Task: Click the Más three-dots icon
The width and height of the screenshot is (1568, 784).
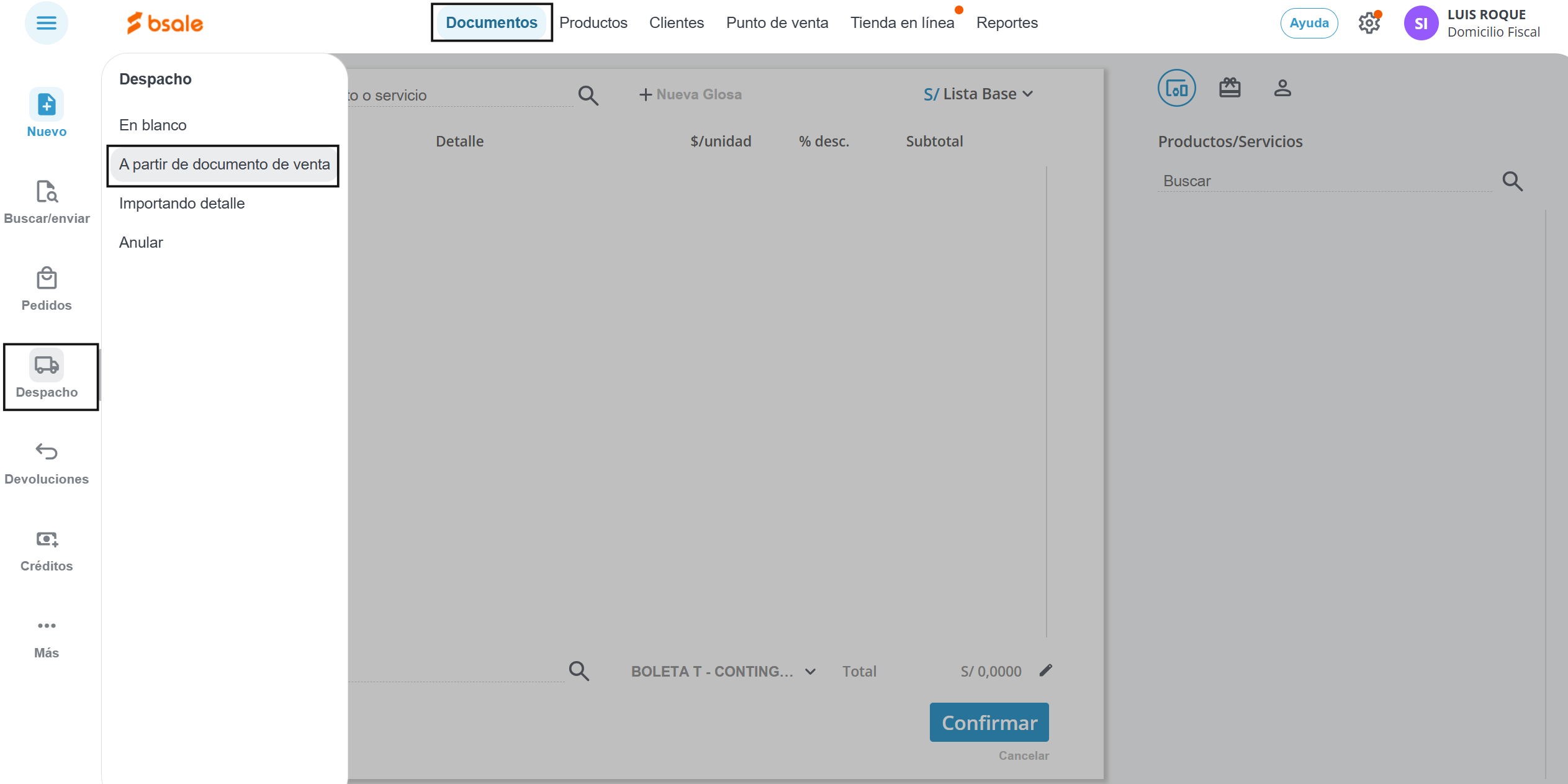Action: pos(47,626)
